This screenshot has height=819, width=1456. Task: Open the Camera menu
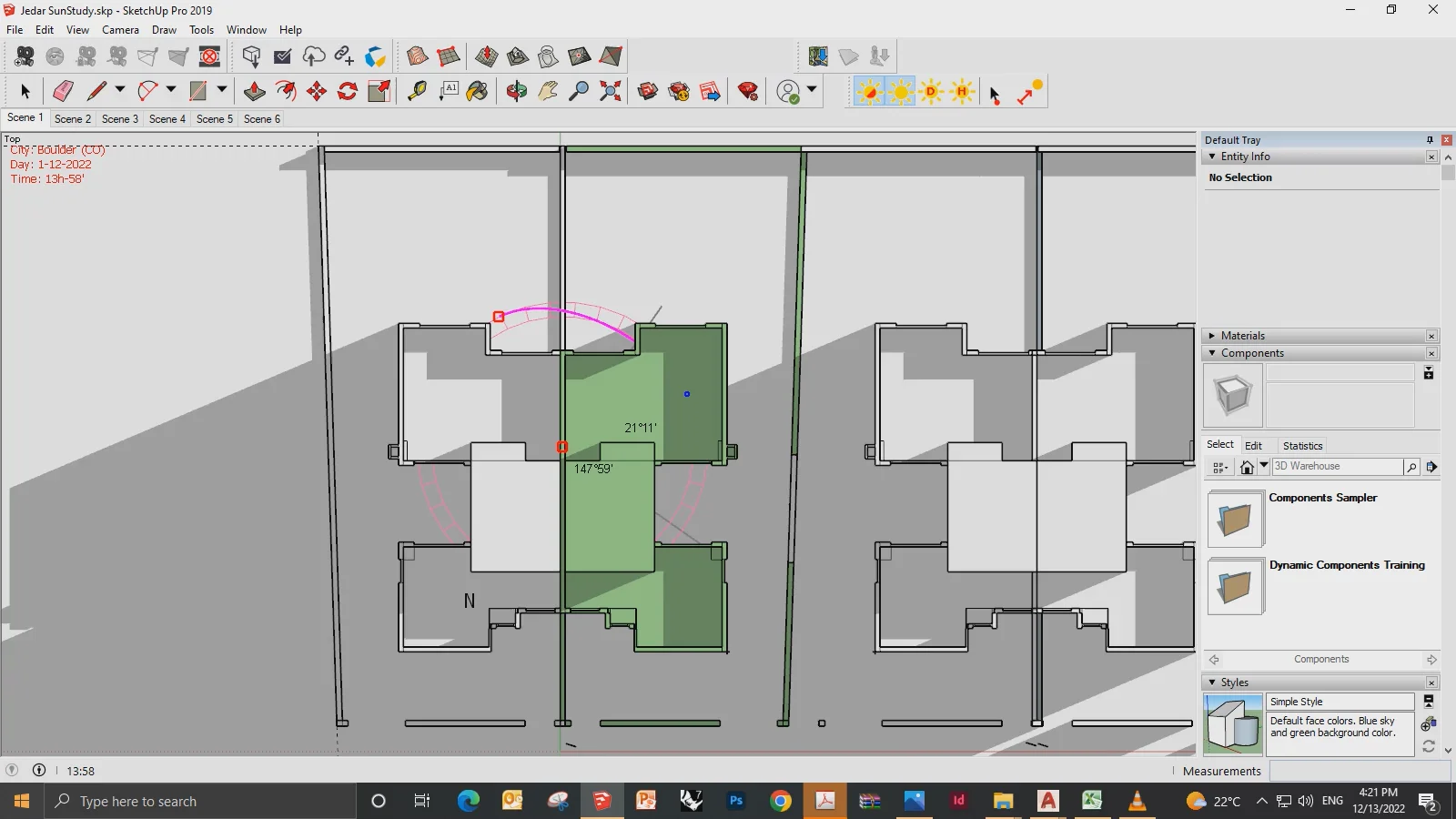120,29
